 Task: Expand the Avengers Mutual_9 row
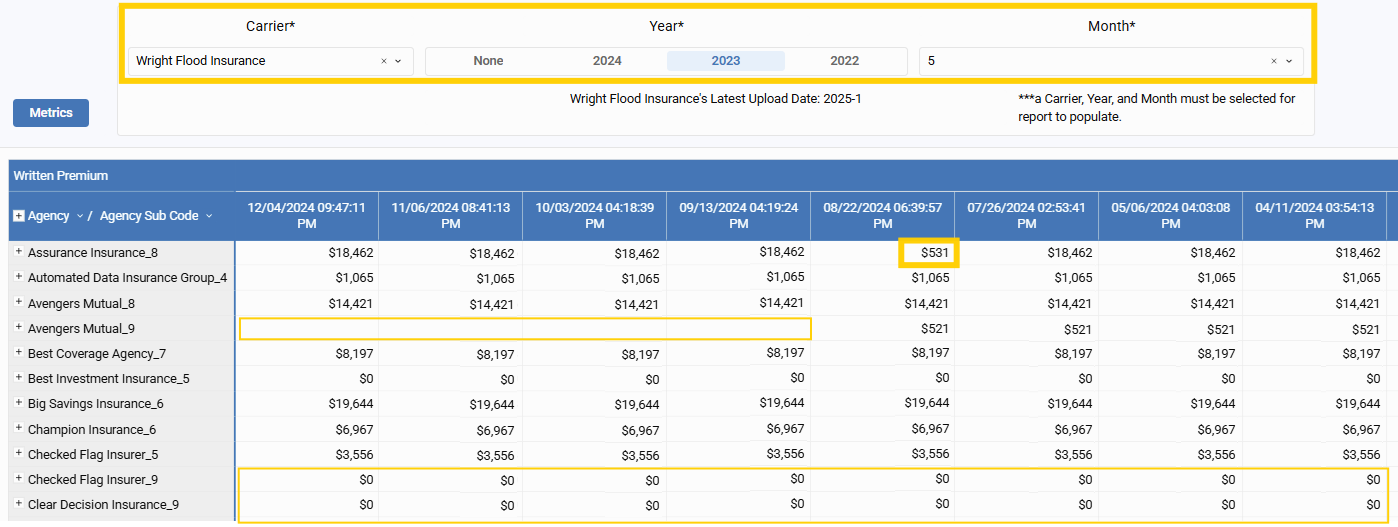[x=18, y=328]
